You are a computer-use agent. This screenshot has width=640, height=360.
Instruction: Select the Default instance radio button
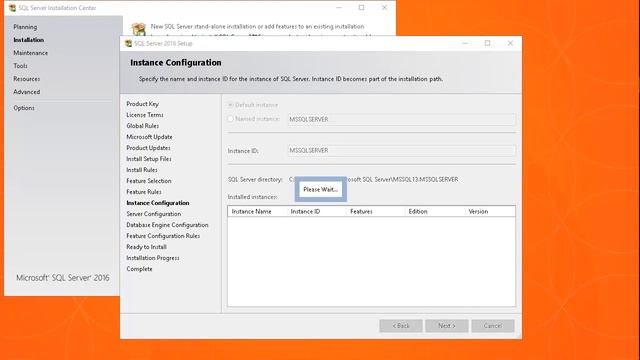(230, 105)
